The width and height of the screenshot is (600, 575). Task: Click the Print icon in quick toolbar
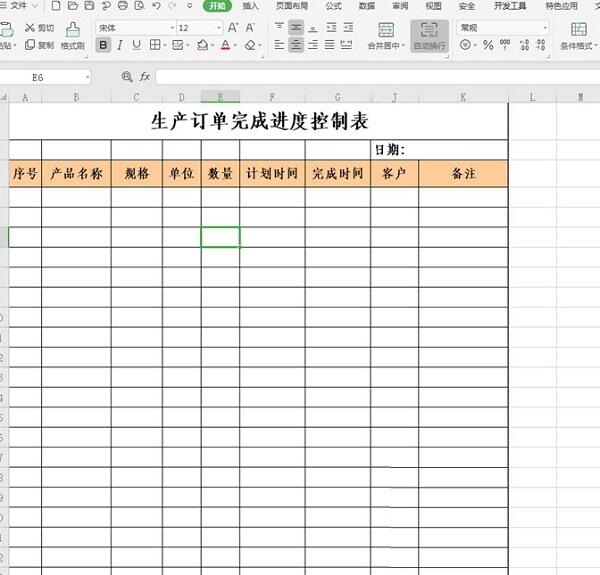click(123, 5)
